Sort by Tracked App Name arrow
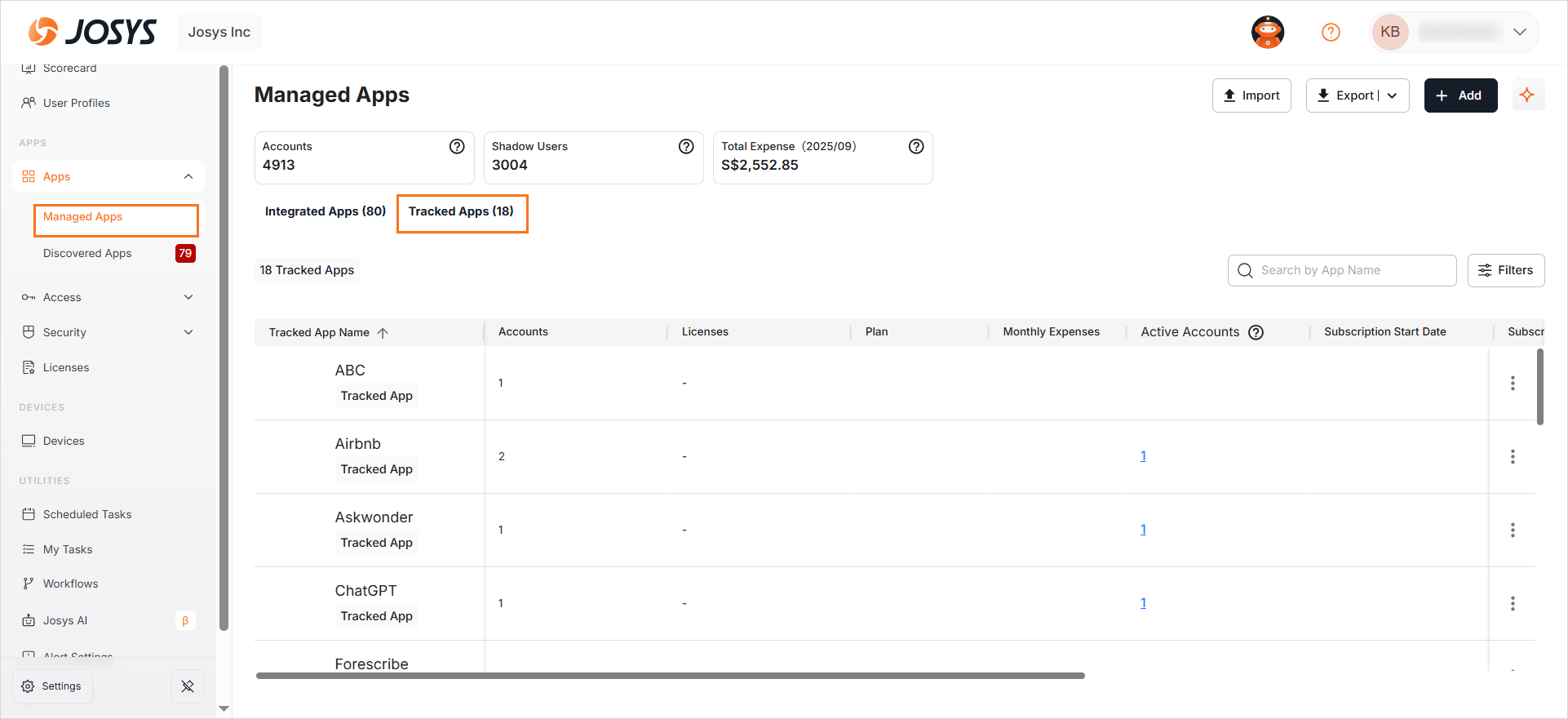This screenshot has height=719, width=1568. pyautogui.click(x=383, y=333)
